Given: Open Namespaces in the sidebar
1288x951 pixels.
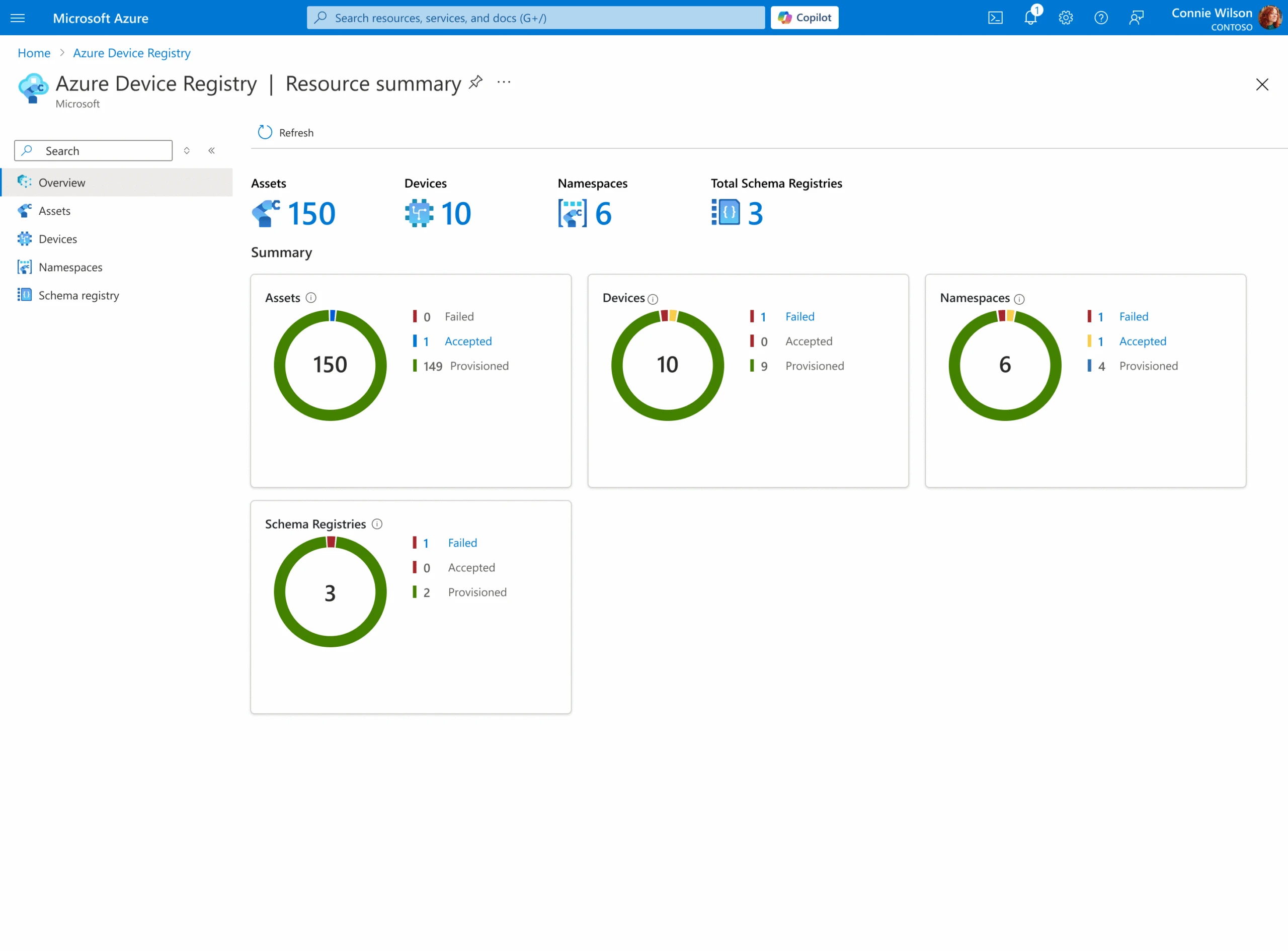Looking at the screenshot, I should click(70, 267).
